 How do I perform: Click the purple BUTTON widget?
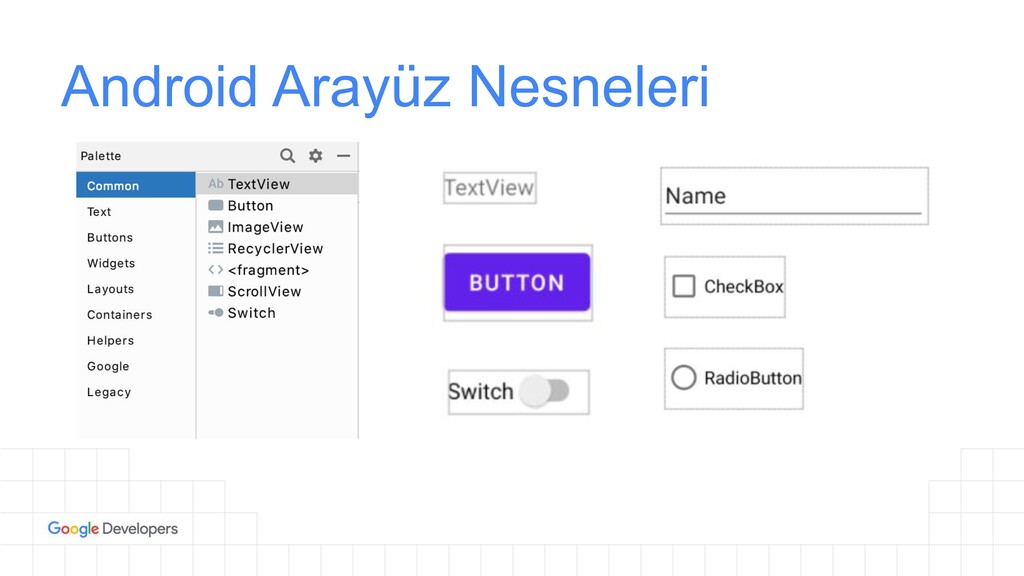[517, 282]
